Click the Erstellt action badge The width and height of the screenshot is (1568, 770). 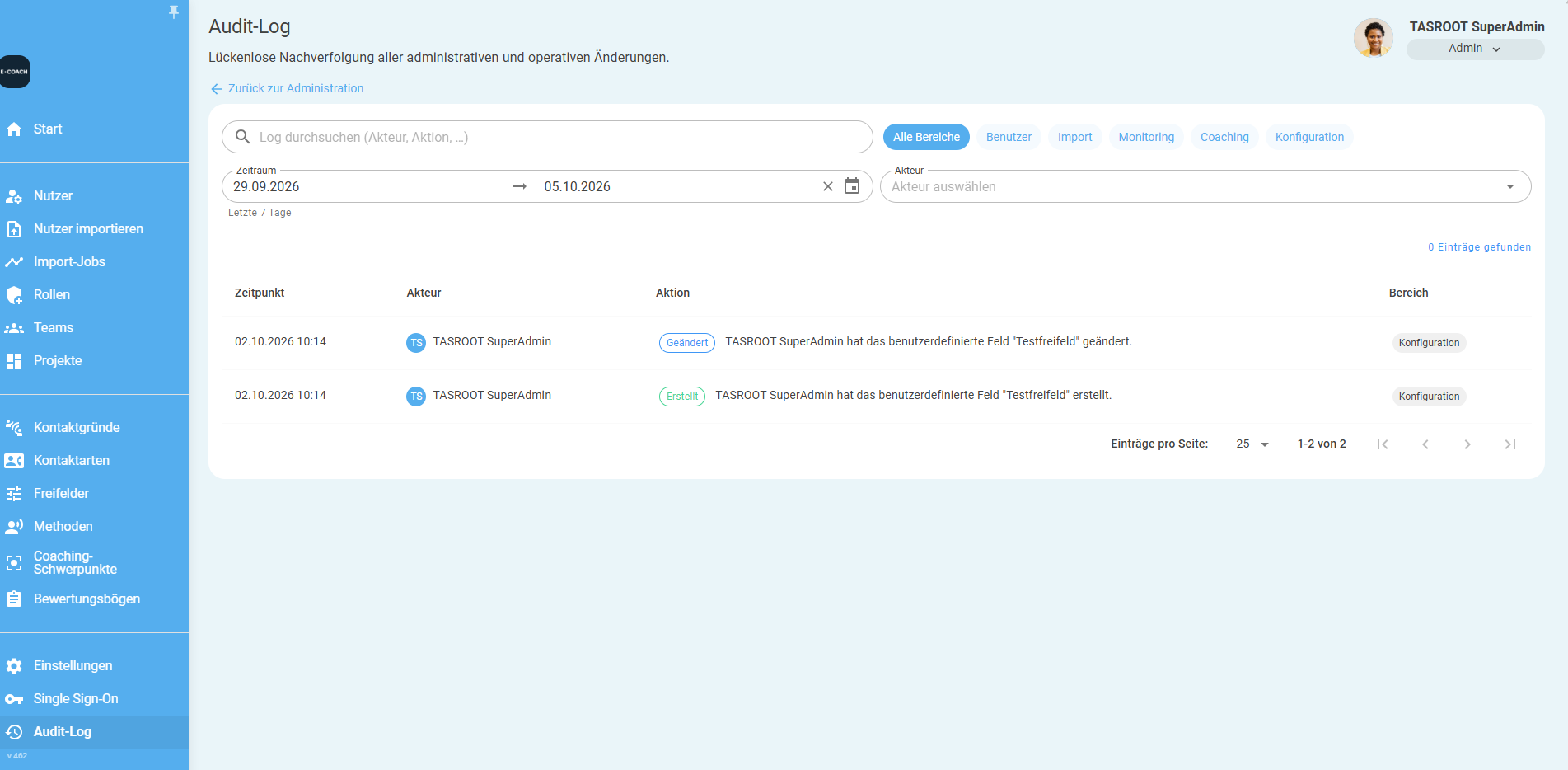click(682, 397)
